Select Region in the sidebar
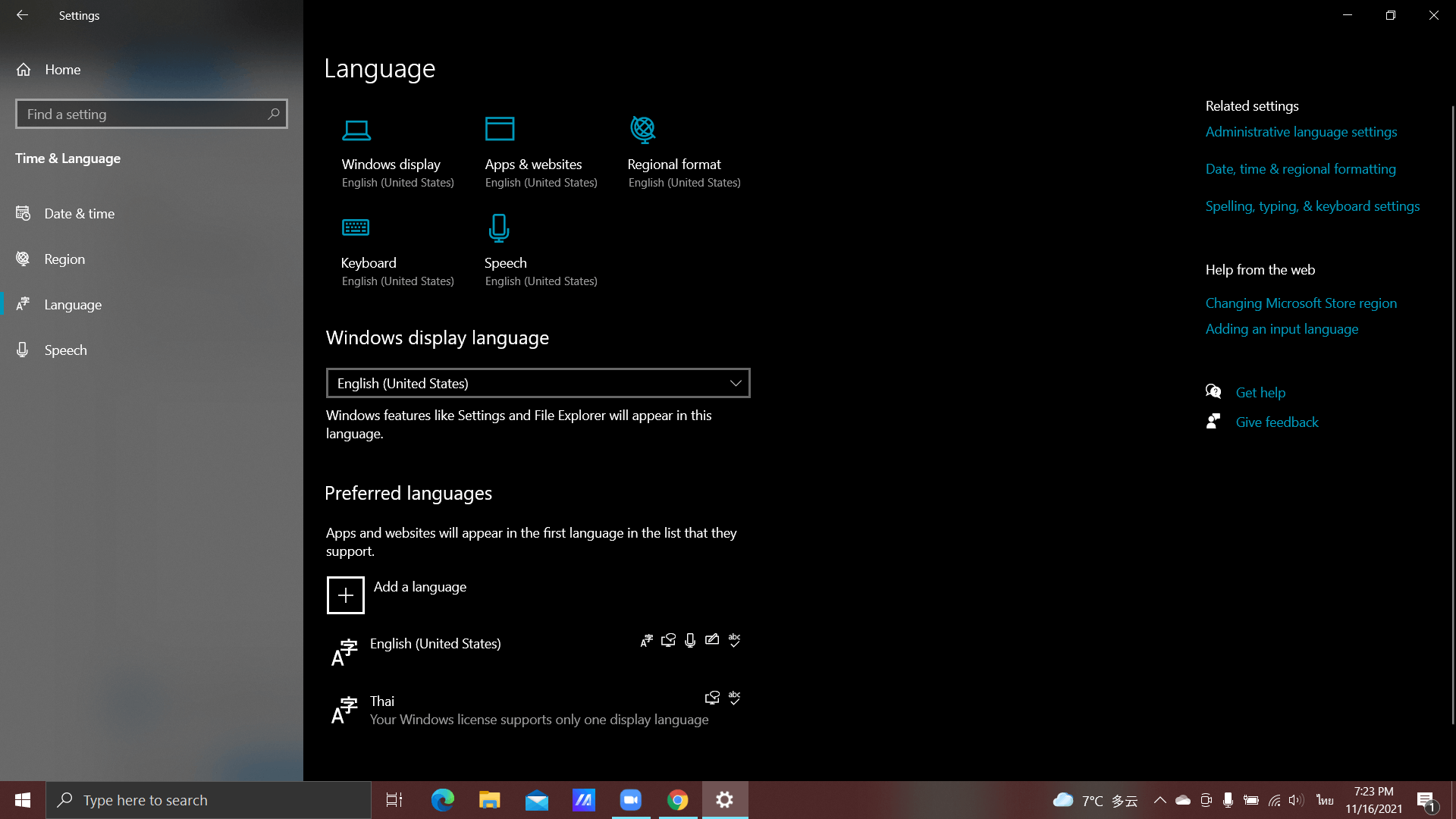Screen dimensions: 1456x819 coord(64,259)
